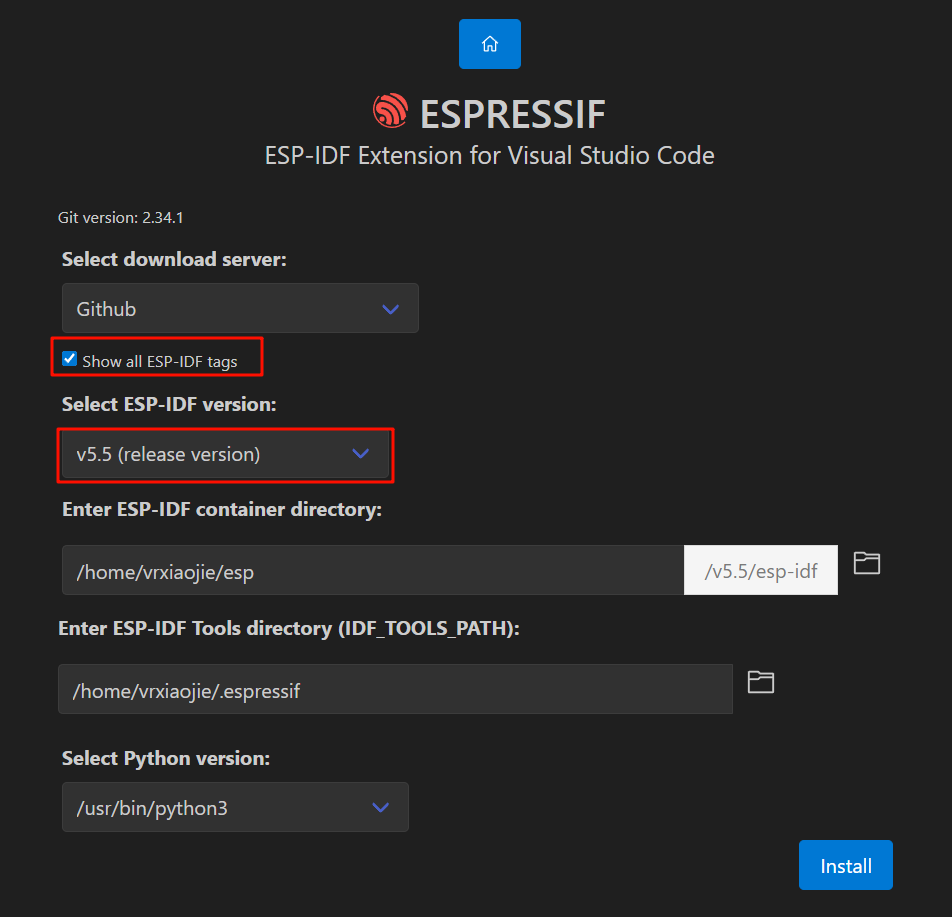The image size is (952, 917).
Task: Click the /home/vrxiaojie/esp container directory field
Action: [372, 571]
